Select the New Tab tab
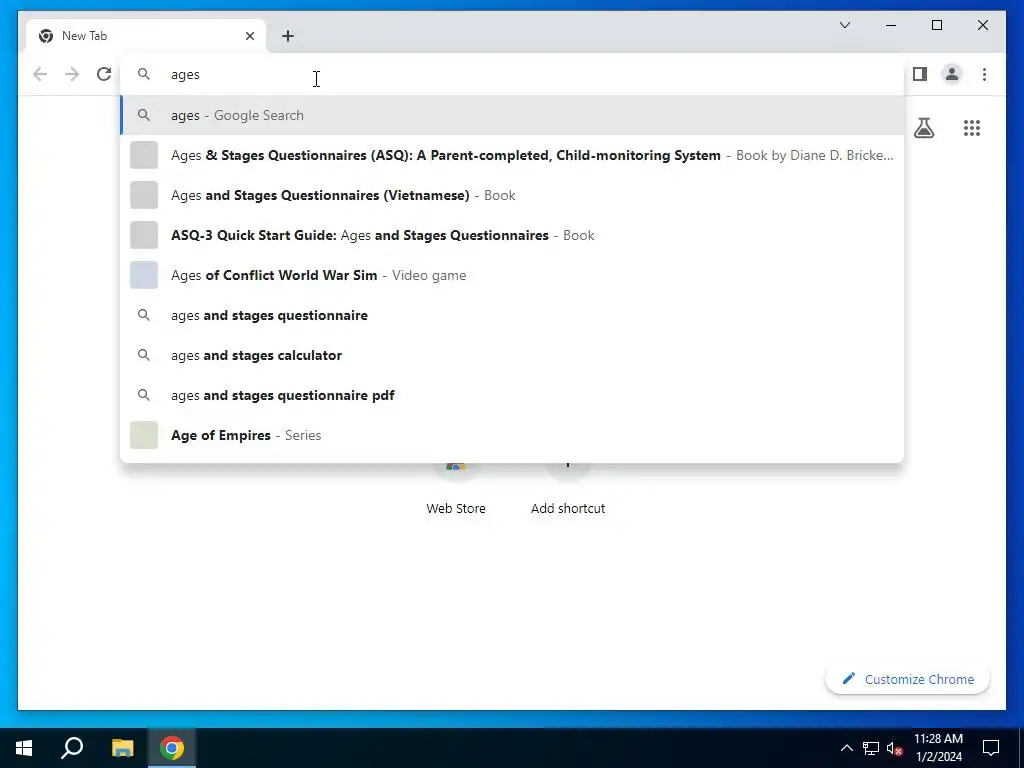The image size is (1024, 768). tap(146, 36)
